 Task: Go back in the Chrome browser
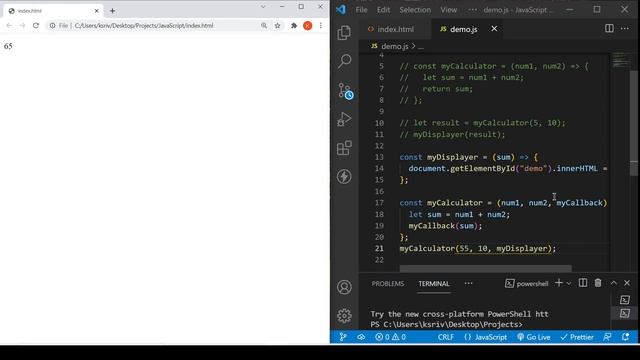(9, 25)
